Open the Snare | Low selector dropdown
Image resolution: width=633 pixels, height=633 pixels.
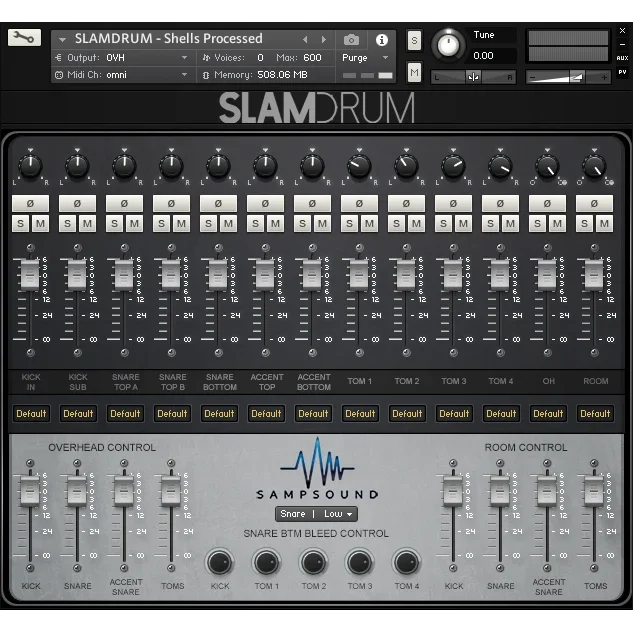[316, 514]
